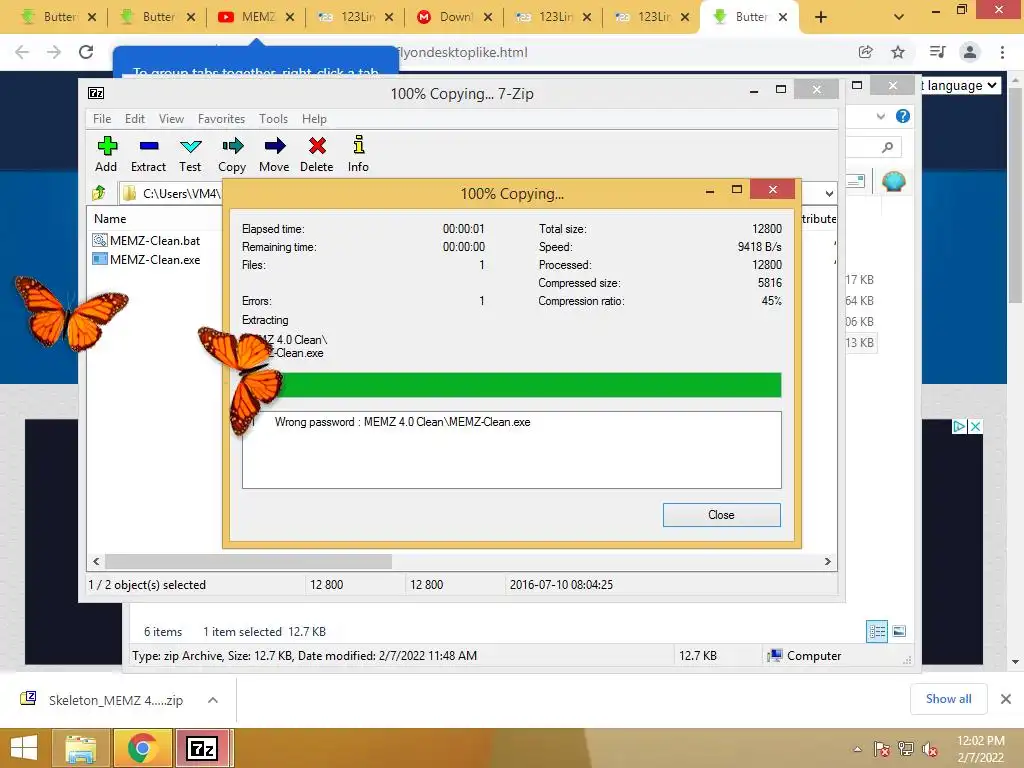
Task: Open the Tools menu in 7-Zip
Action: pyautogui.click(x=273, y=119)
